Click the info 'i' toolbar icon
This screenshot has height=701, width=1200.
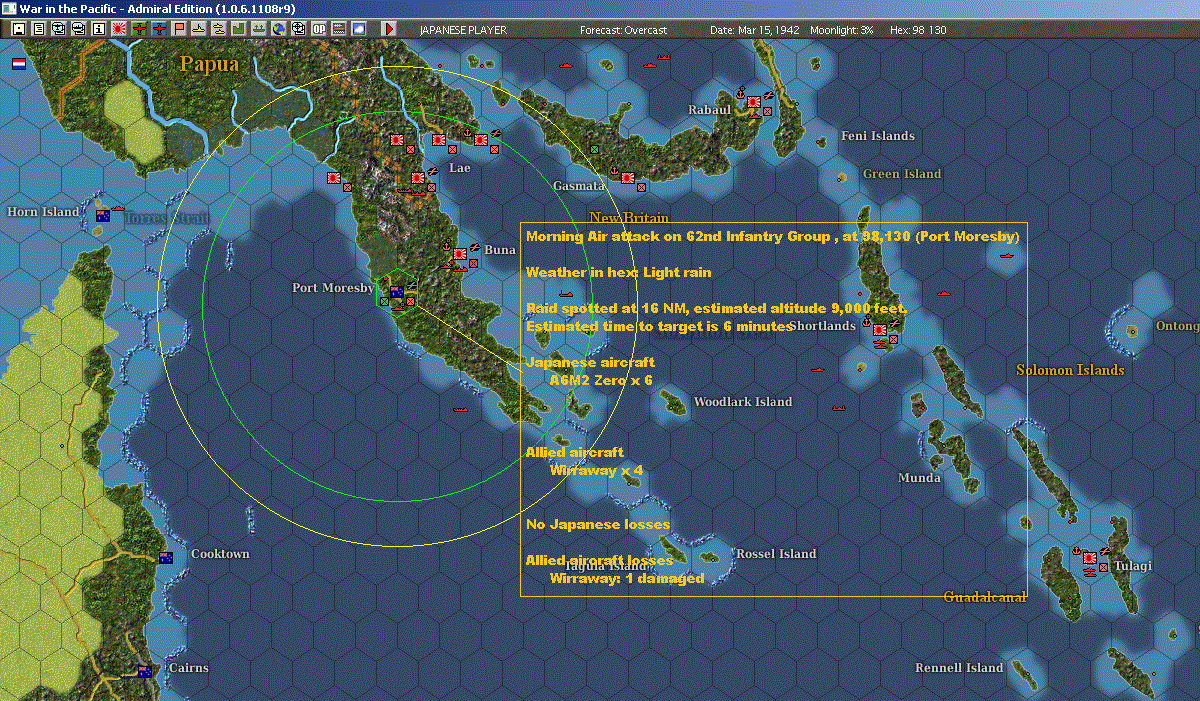[x=98, y=29]
